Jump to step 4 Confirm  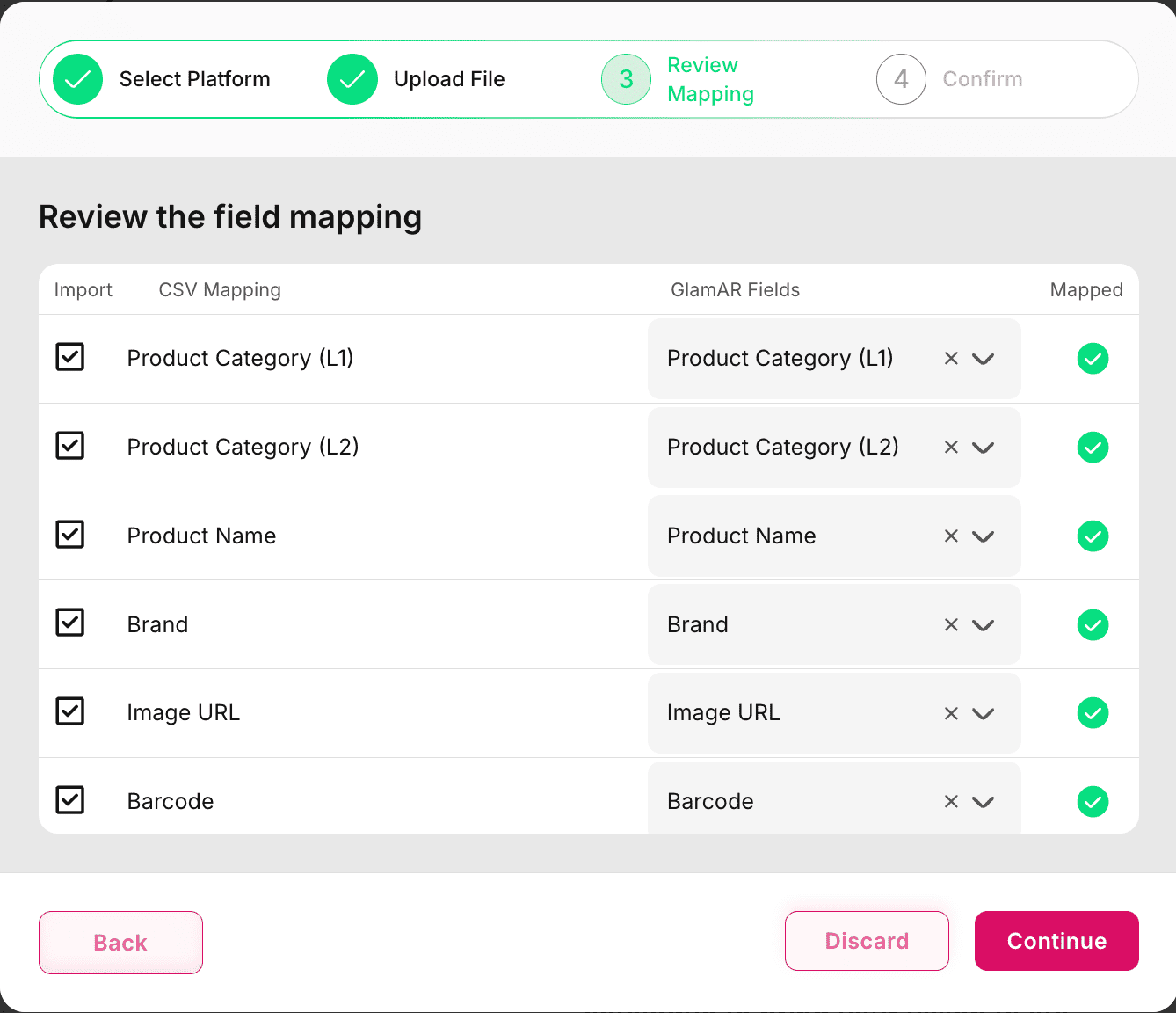(901, 79)
